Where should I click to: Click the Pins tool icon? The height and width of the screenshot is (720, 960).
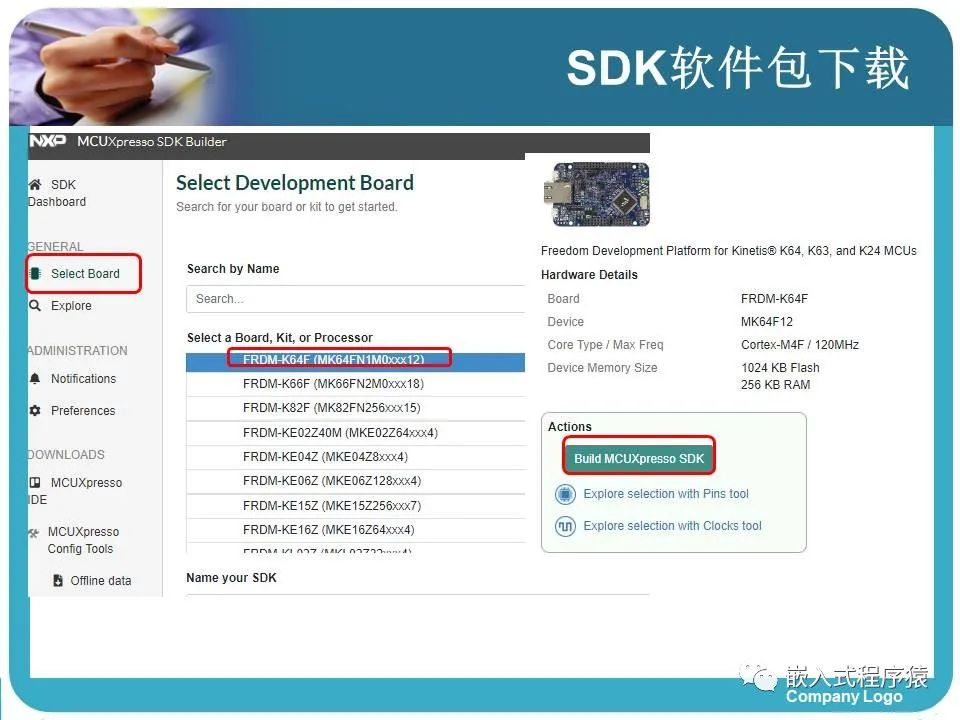[565, 494]
